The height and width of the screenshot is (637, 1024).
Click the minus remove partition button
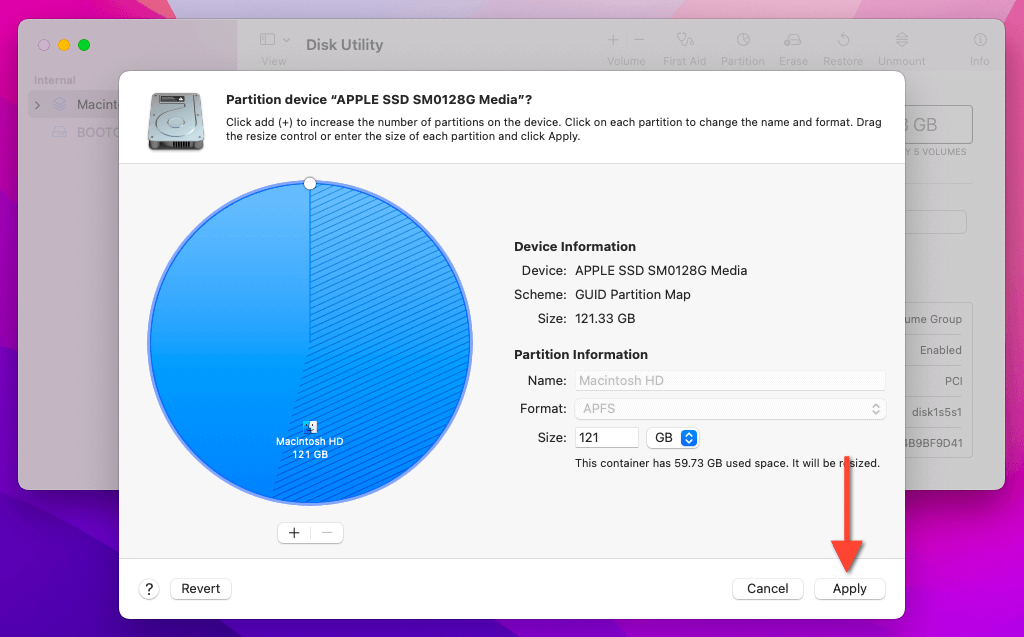(x=327, y=533)
